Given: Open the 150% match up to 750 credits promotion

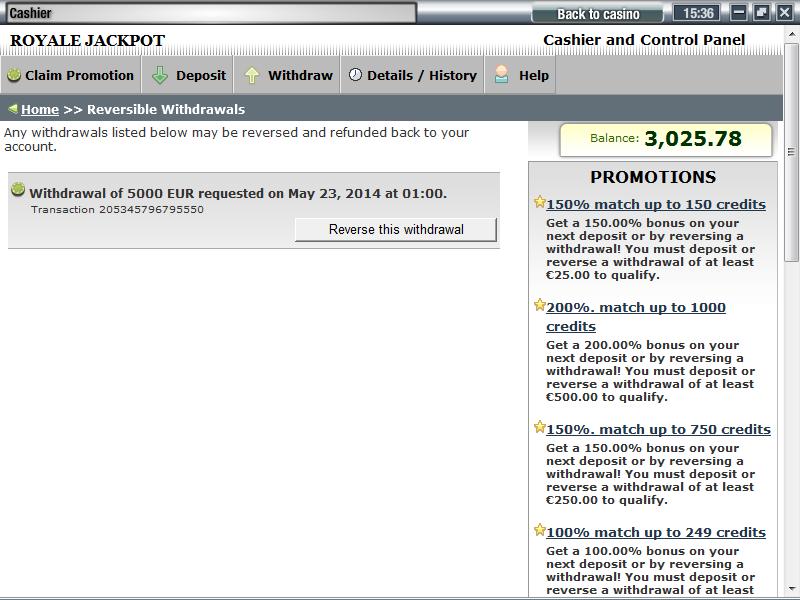Looking at the screenshot, I should pyautogui.click(x=658, y=429).
